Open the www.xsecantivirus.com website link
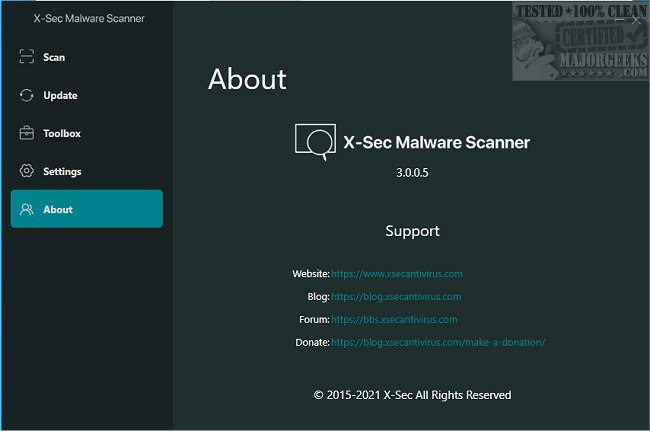The height and width of the screenshot is (431, 650). tap(396, 273)
